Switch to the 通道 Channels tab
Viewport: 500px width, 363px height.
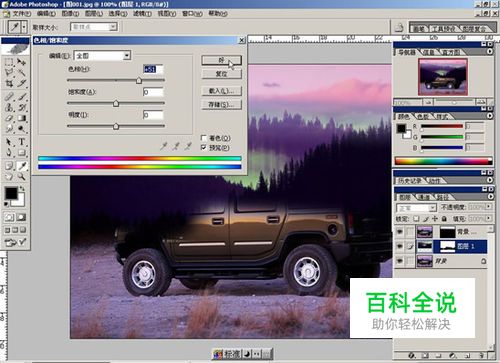click(424, 198)
